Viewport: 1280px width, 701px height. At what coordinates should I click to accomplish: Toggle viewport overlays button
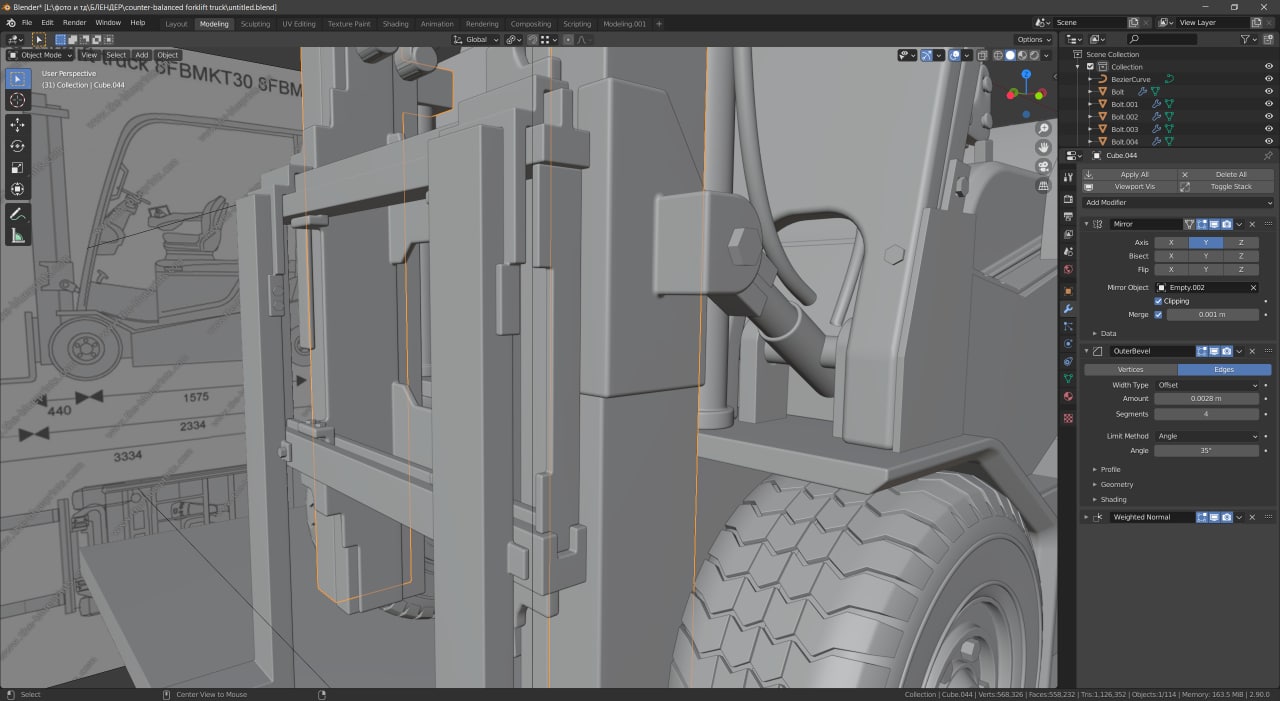point(955,56)
